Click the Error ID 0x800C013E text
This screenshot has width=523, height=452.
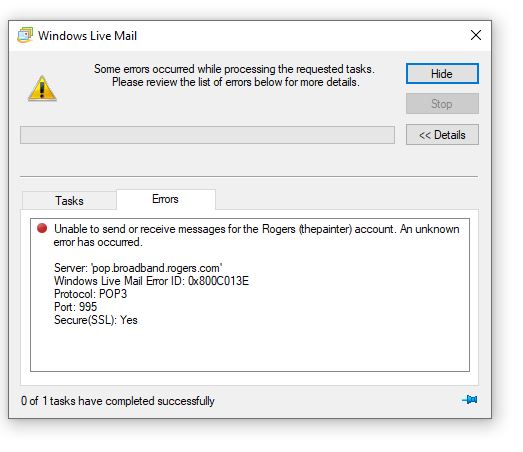pos(151,281)
